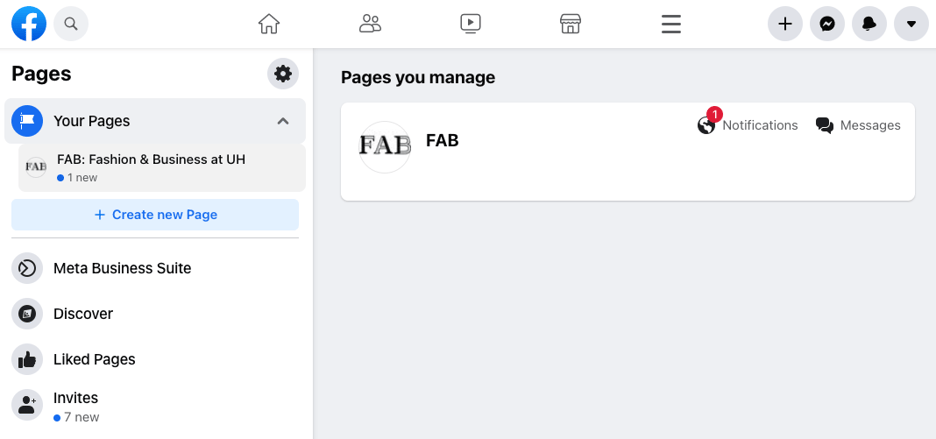Open the search magnifier icon

click(x=71, y=23)
